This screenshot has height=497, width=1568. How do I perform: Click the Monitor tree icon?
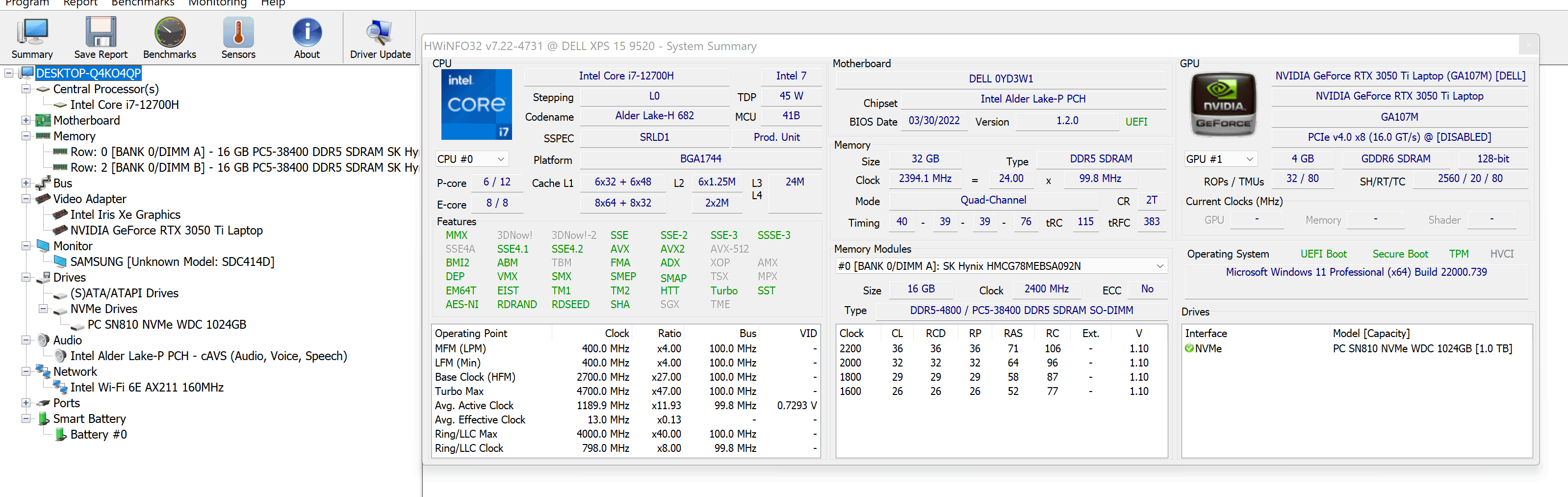pyautogui.click(x=43, y=246)
